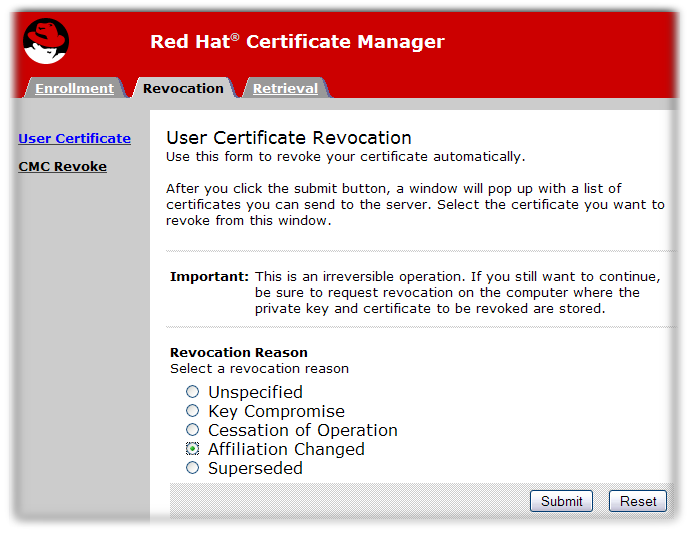Open the User Certificate sidebar link

pos(75,138)
